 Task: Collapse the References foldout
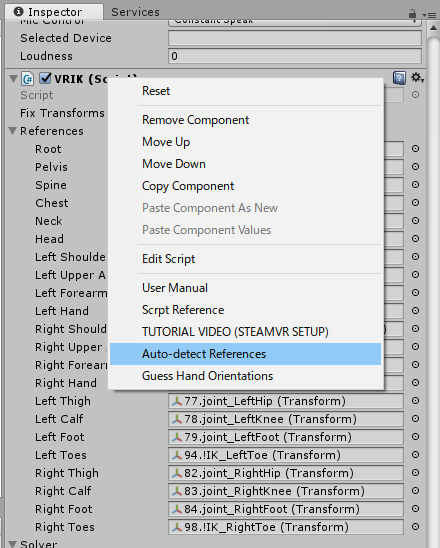pos(13,131)
